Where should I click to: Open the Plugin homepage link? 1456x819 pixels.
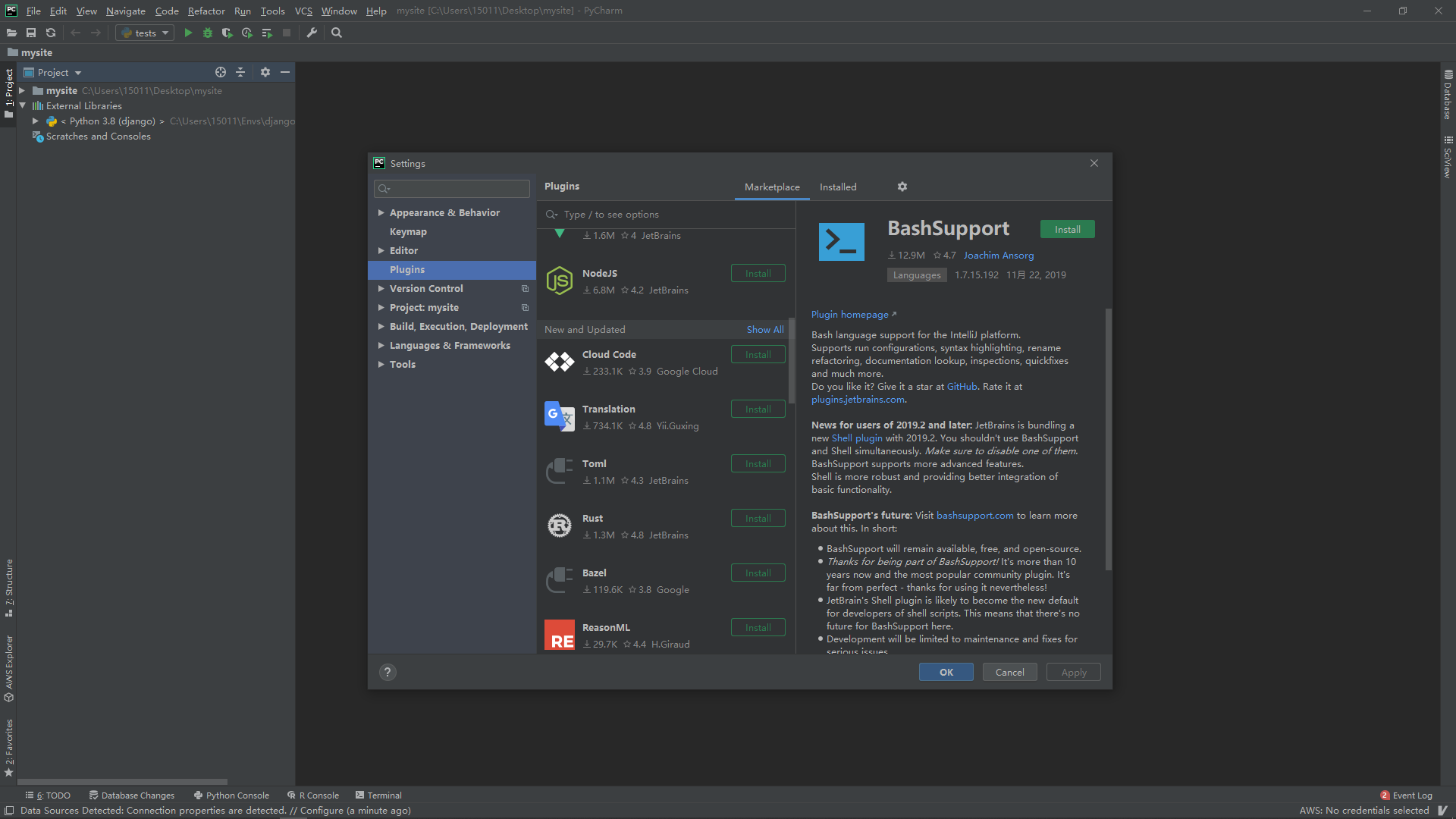pos(849,314)
